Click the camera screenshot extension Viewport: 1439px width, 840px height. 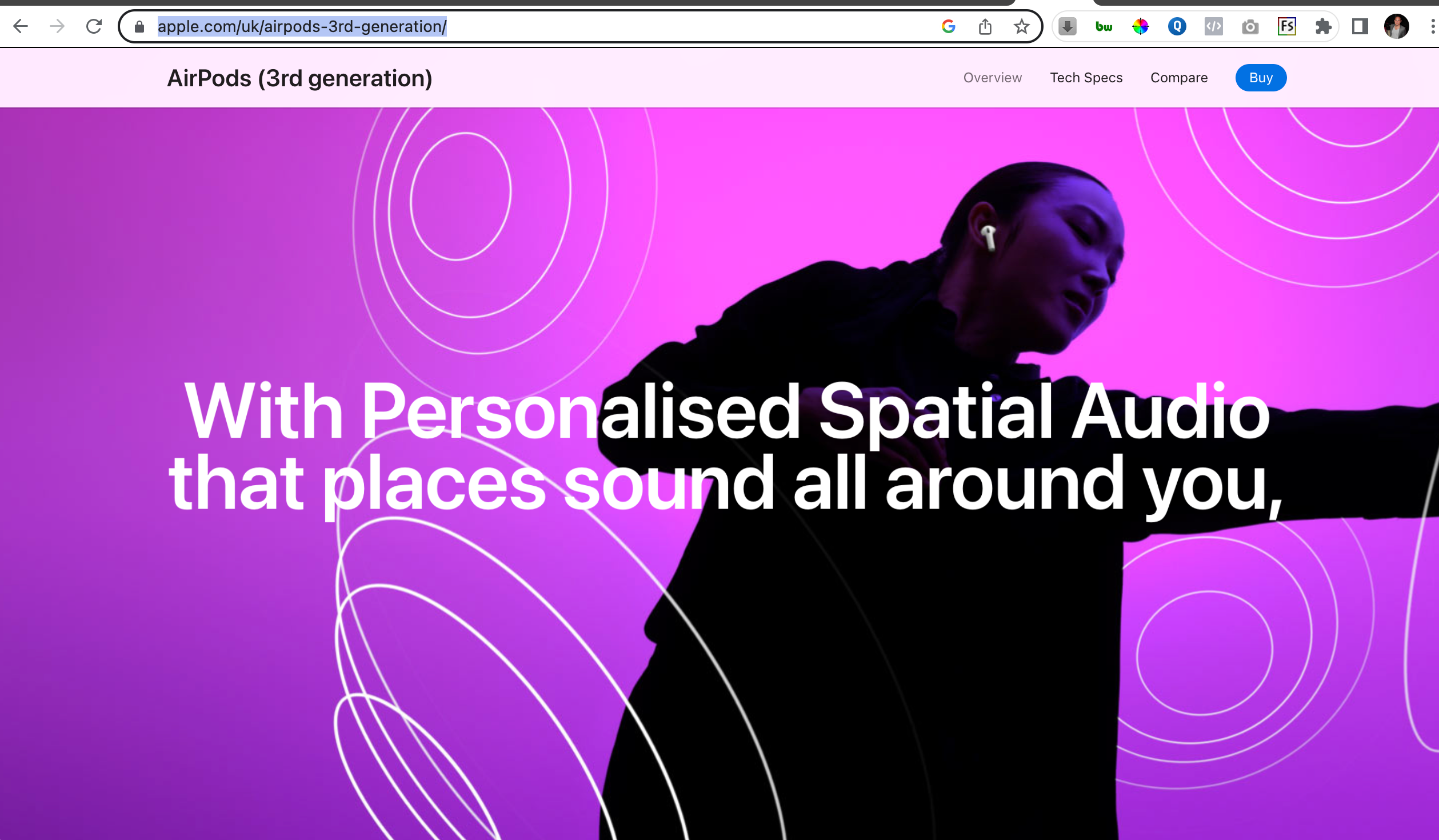point(1250,26)
